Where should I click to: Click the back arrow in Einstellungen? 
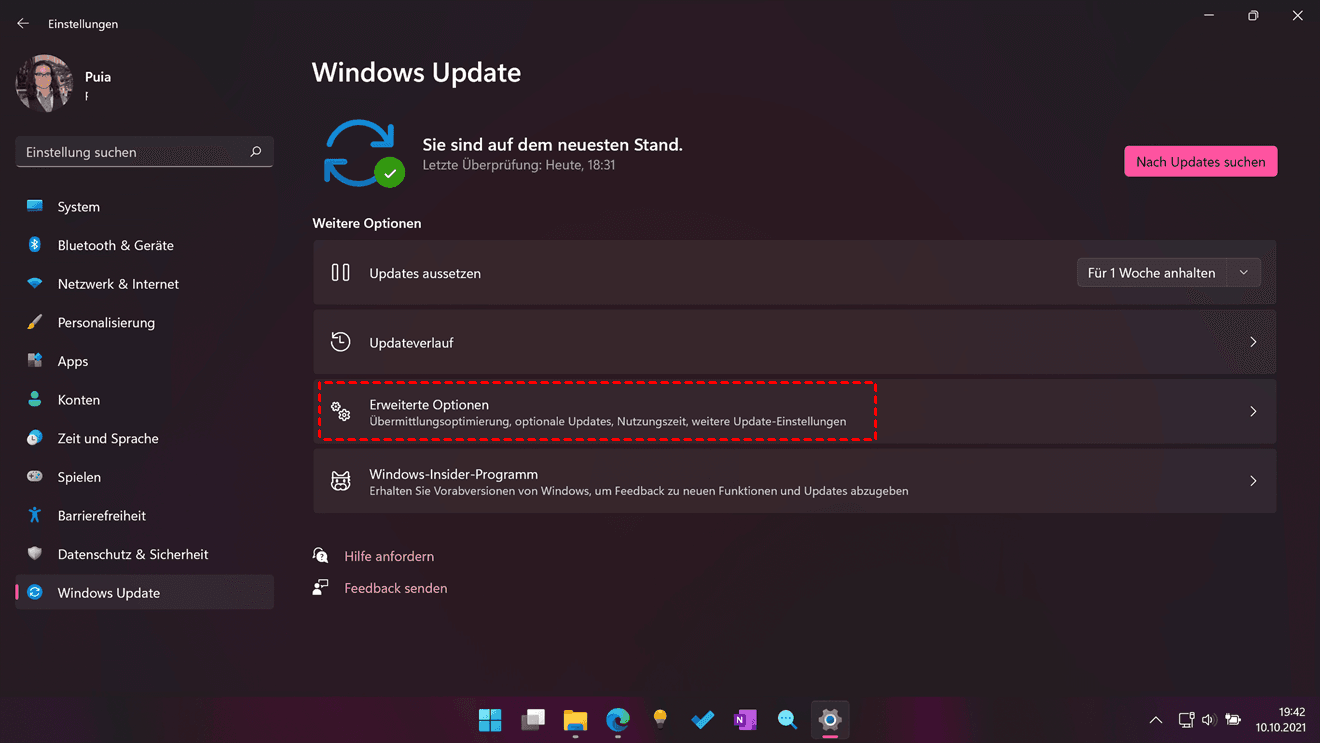point(23,23)
